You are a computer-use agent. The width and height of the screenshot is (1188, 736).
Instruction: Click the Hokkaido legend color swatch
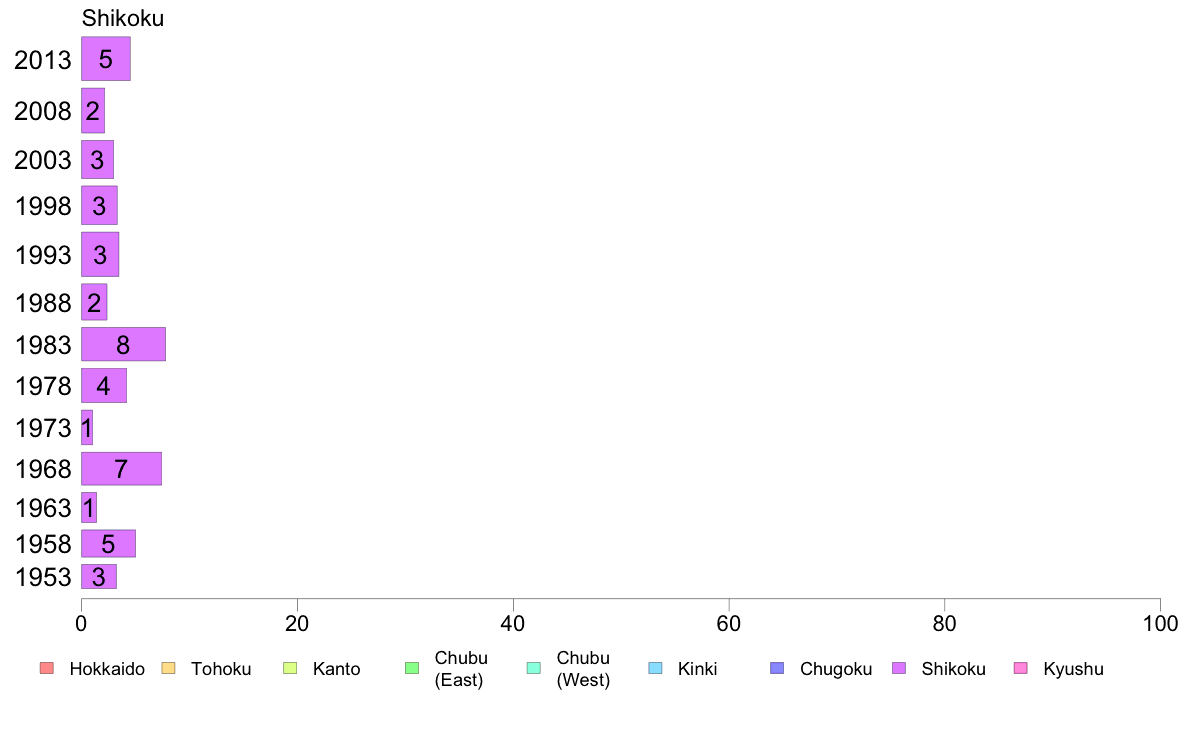click(x=47, y=668)
